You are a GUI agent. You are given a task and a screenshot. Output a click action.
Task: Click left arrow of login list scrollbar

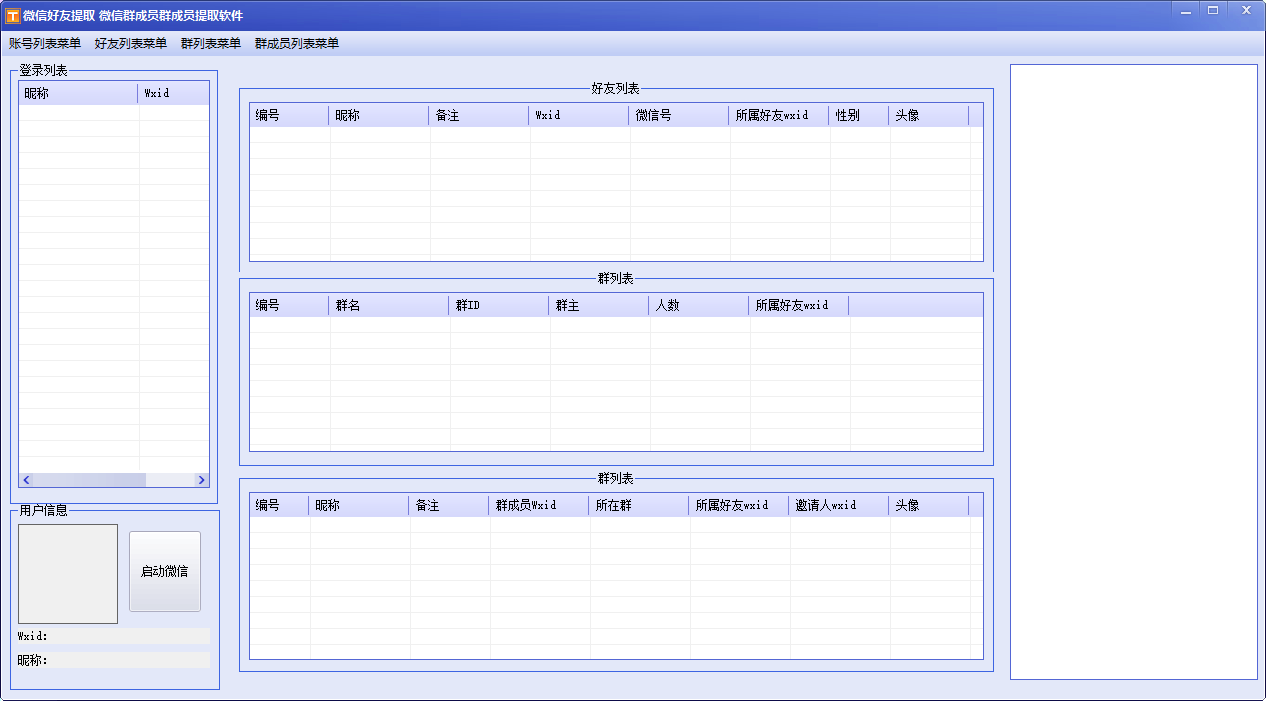pos(27,480)
